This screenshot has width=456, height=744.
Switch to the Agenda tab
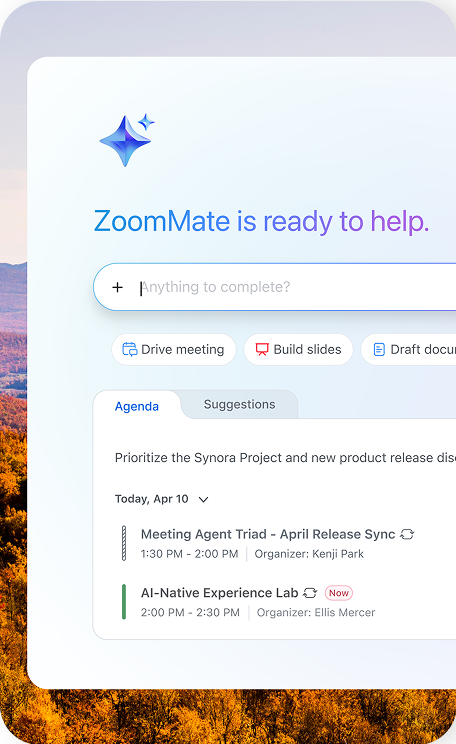click(x=137, y=406)
